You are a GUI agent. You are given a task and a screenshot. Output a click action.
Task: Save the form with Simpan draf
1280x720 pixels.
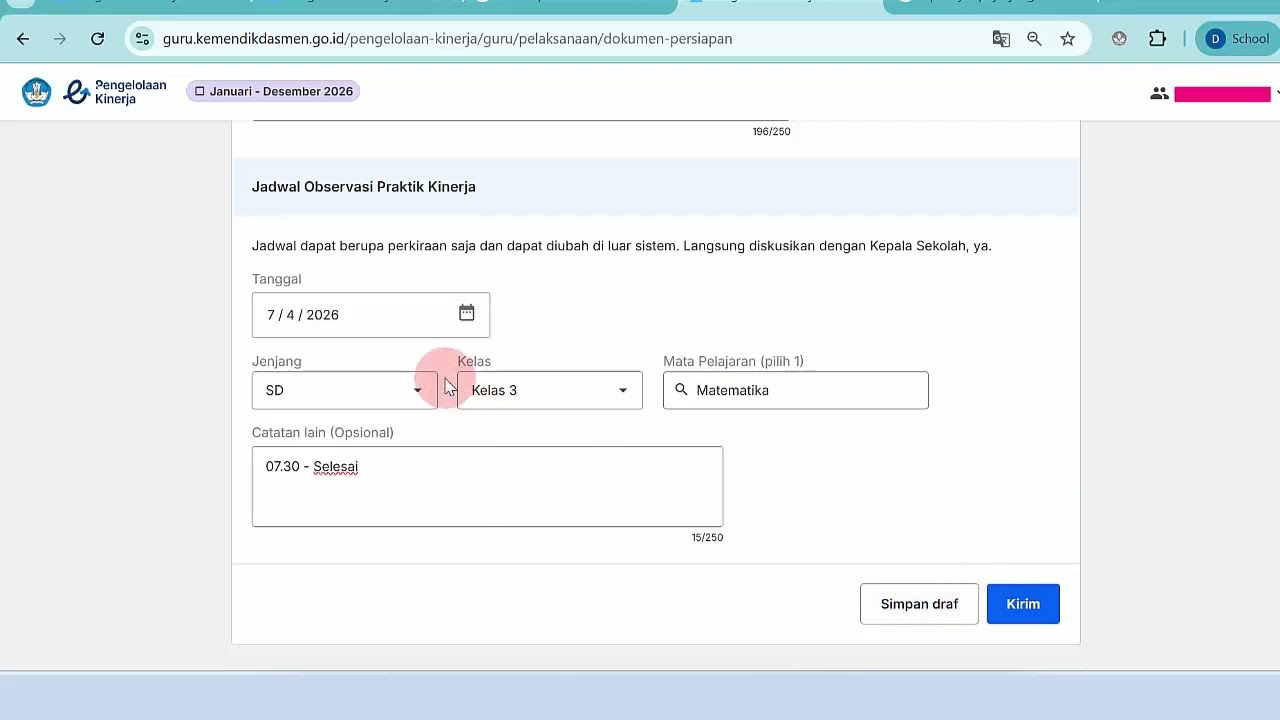click(x=919, y=604)
